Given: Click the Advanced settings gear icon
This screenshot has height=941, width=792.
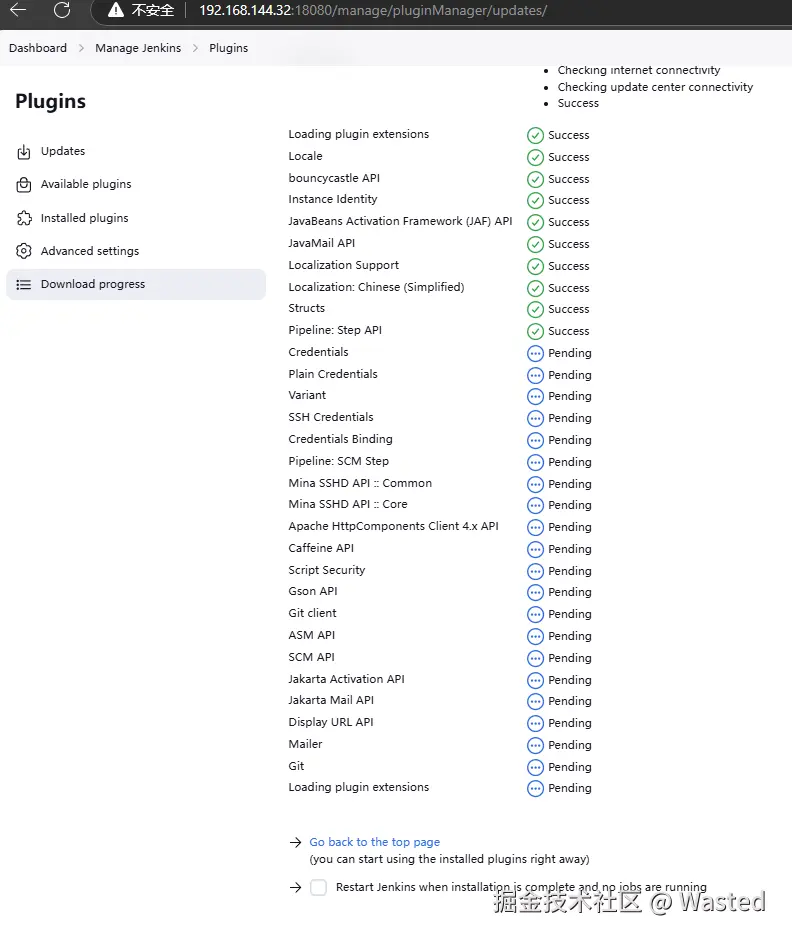Looking at the screenshot, I should [x=24, y=251].
